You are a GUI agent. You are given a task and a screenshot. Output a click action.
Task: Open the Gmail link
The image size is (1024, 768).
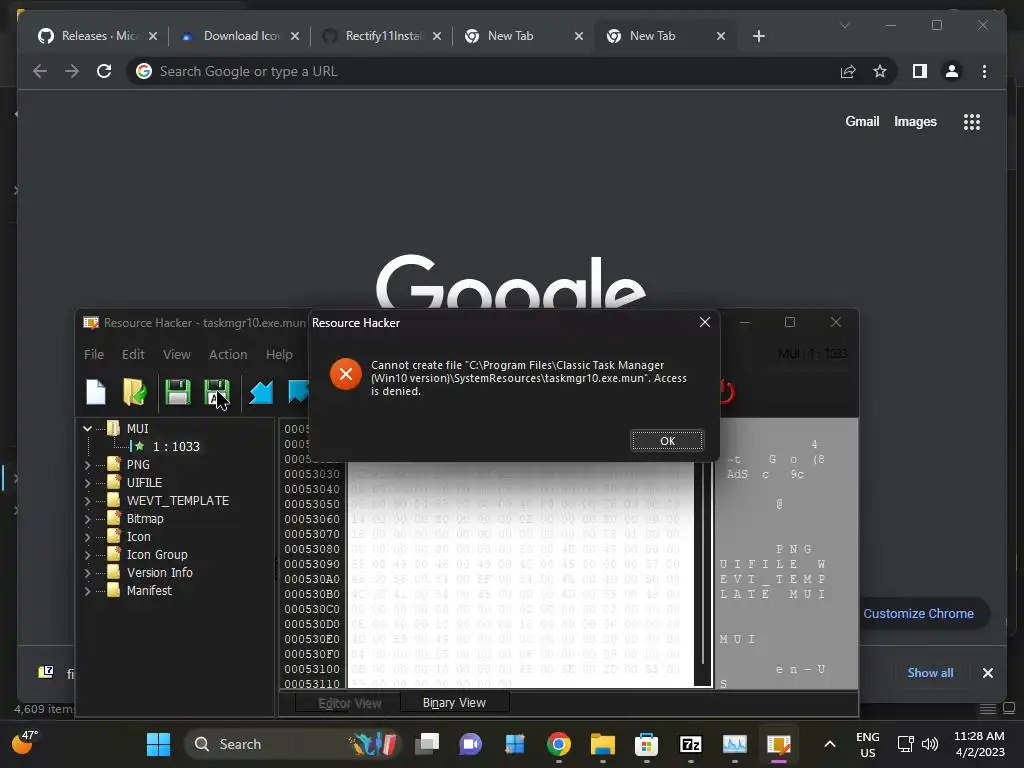click(x=862, y=121)
